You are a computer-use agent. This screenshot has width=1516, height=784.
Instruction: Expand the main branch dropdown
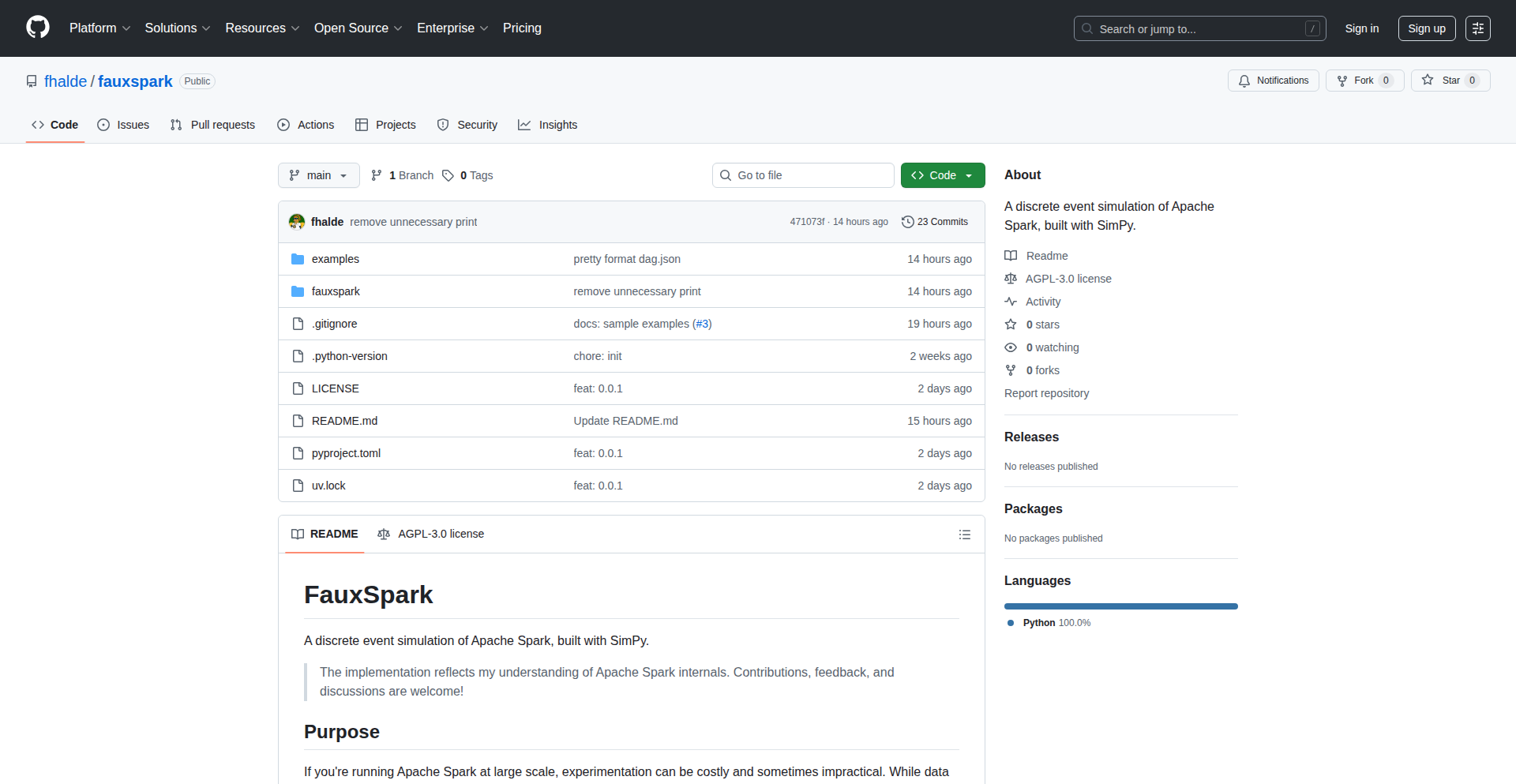(x=318, y=175)
